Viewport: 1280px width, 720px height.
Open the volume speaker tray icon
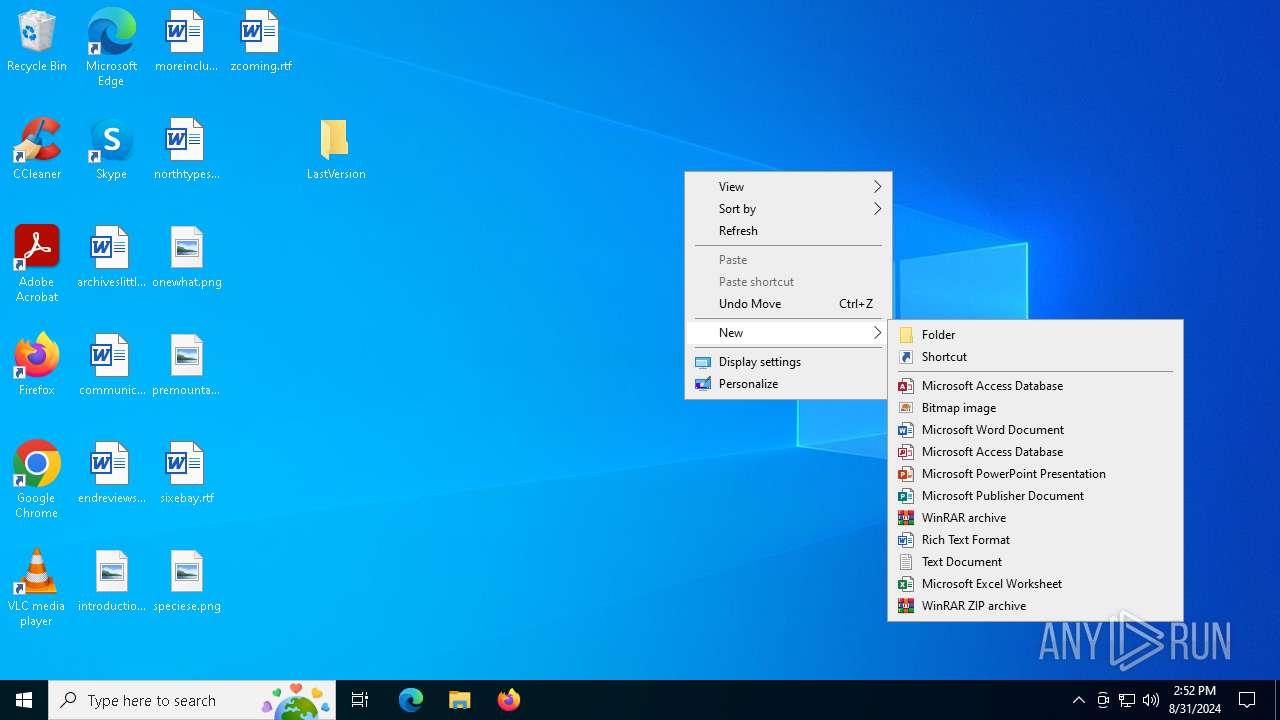tap(1151, 700)
